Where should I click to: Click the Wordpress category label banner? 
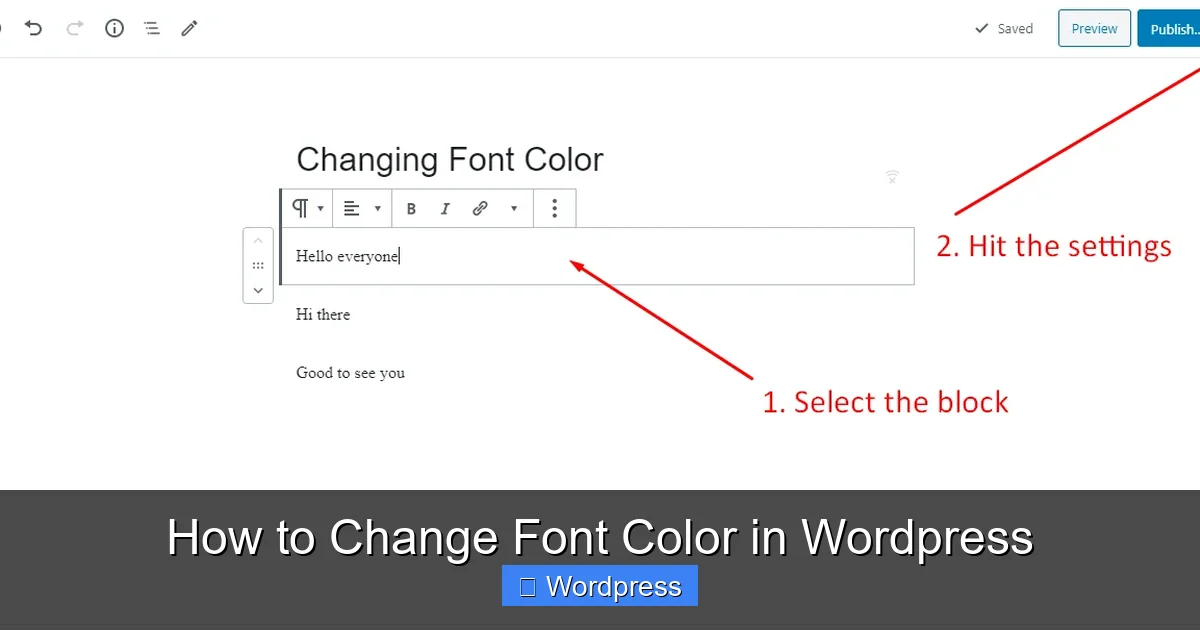(599, 585)
